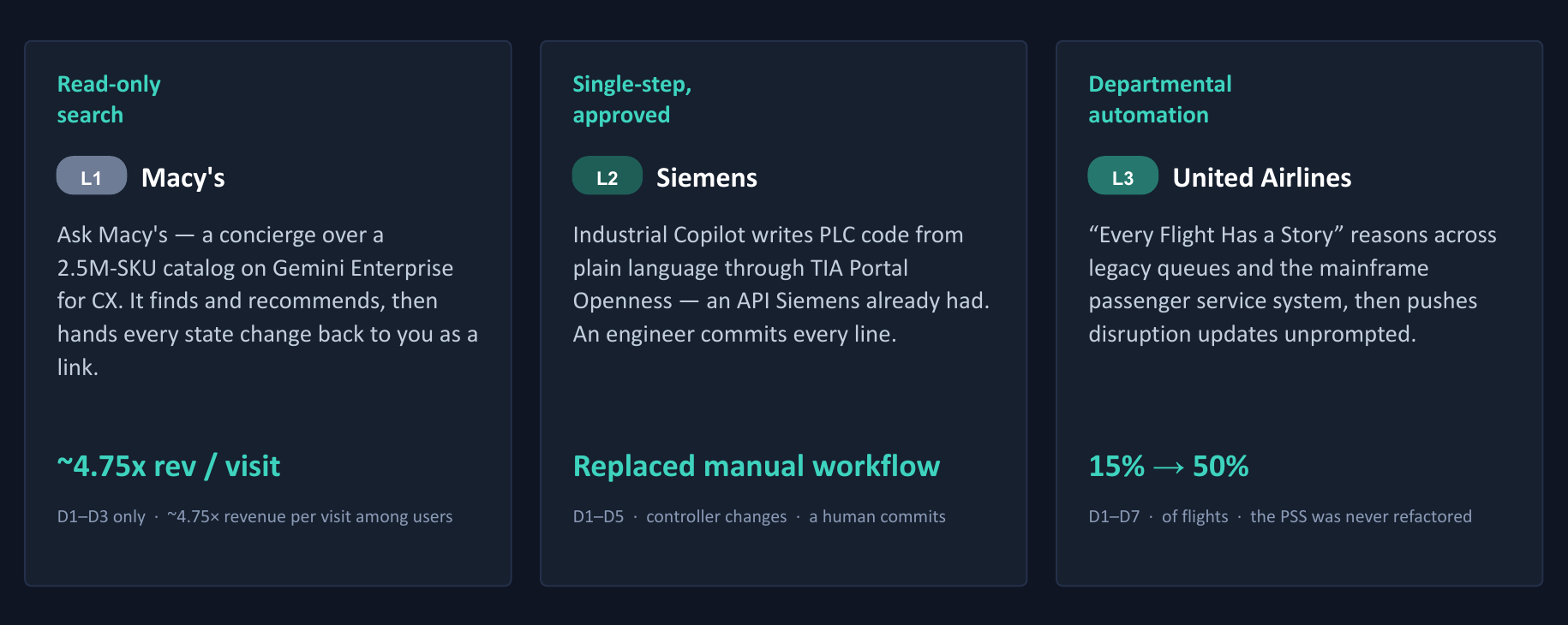Click the of flights footnote text
This screenshot has width=1568, height=625.
[1195, 516]
